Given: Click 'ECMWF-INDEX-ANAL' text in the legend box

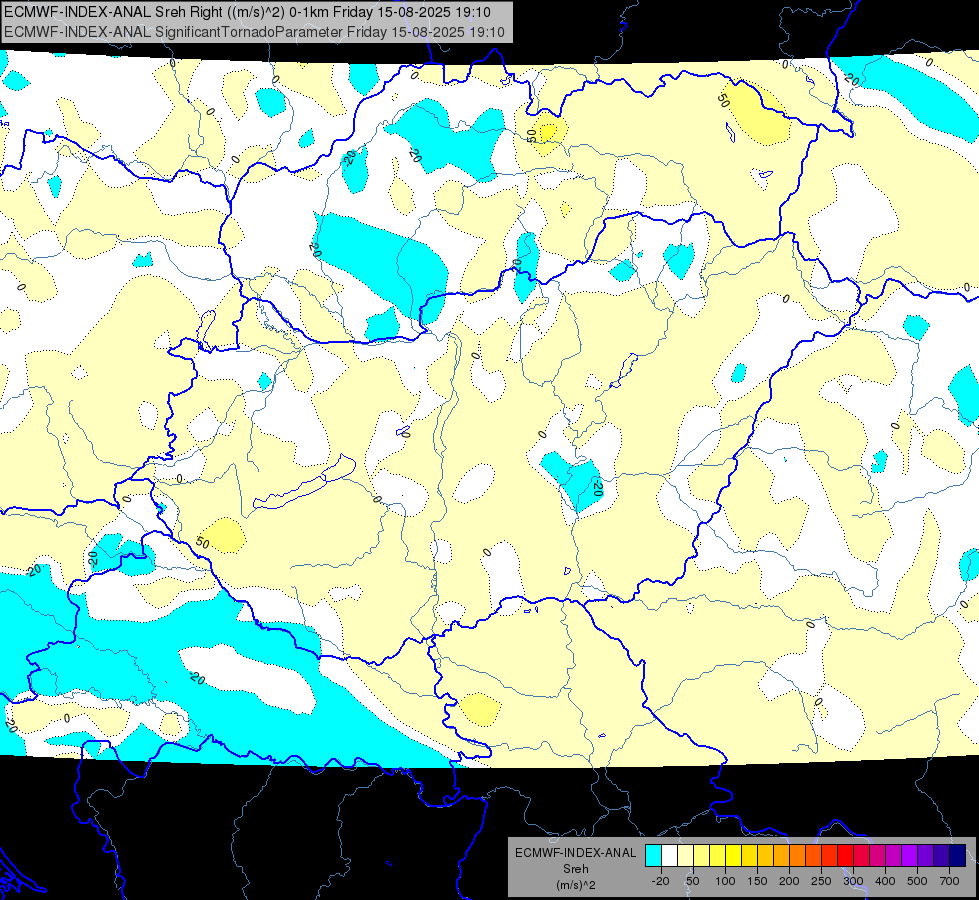Looking at the screenshot, I should tap(576, 853).
